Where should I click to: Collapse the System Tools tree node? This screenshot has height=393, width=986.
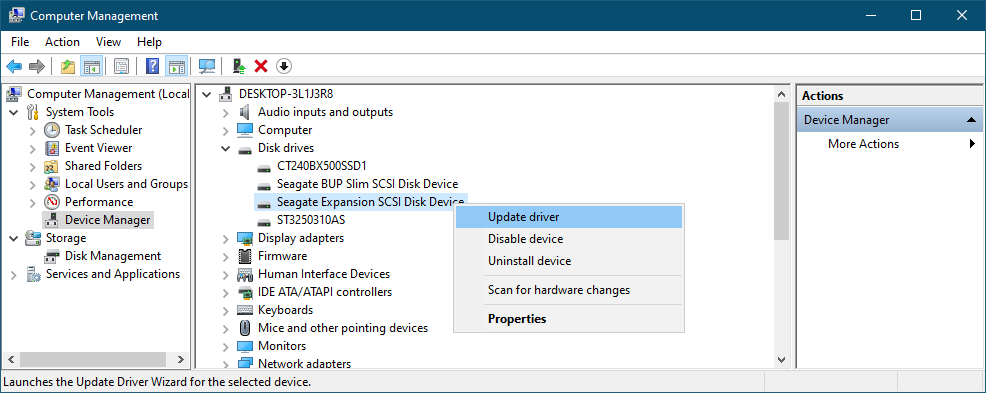click(x=14, y=112)
